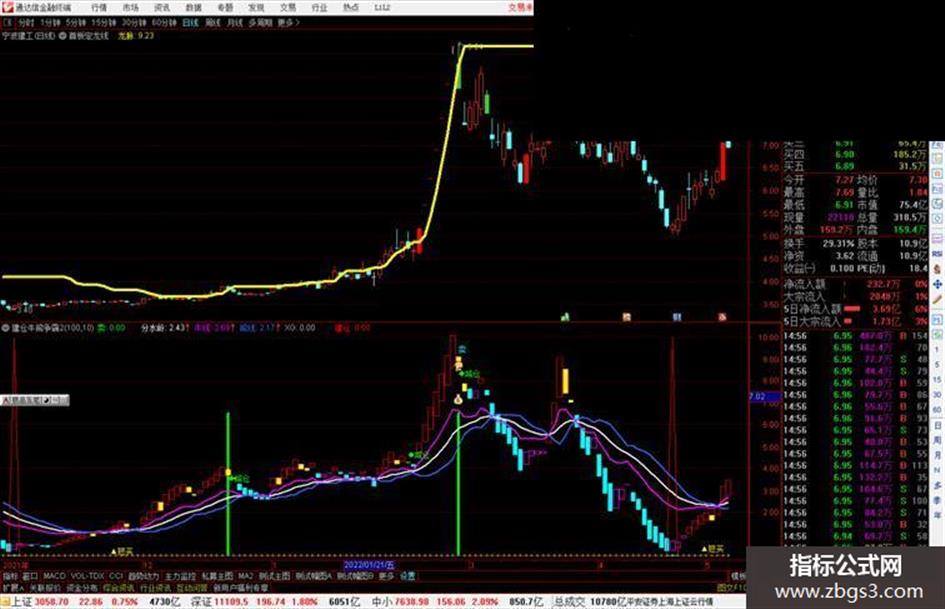Image resolution: width=945 pixels, height=609 pixels.
Task: Click the 2022/01/21 date marker on timeline
Action: point(369,565)
